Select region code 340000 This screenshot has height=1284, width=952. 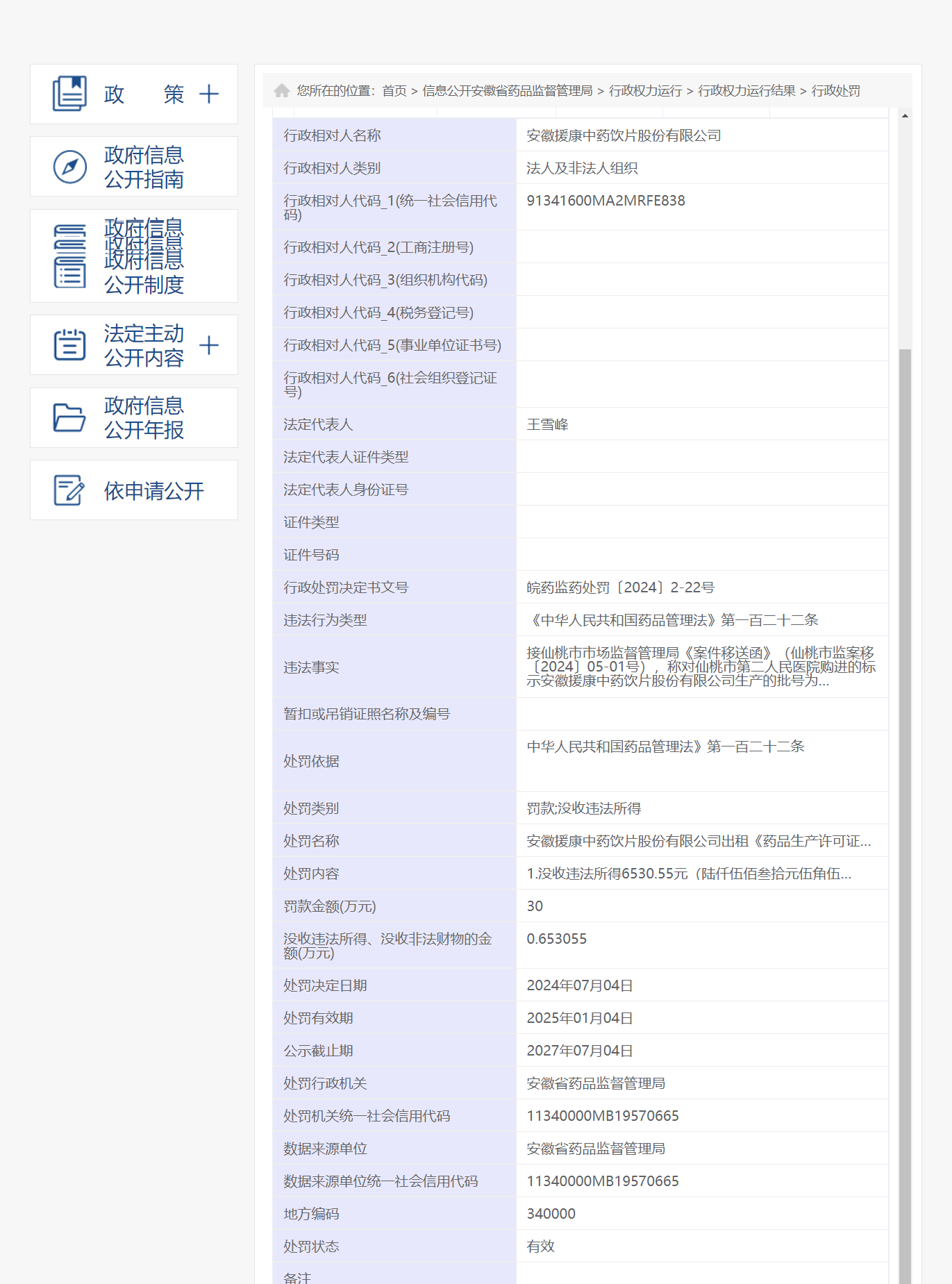[551, 1214]
